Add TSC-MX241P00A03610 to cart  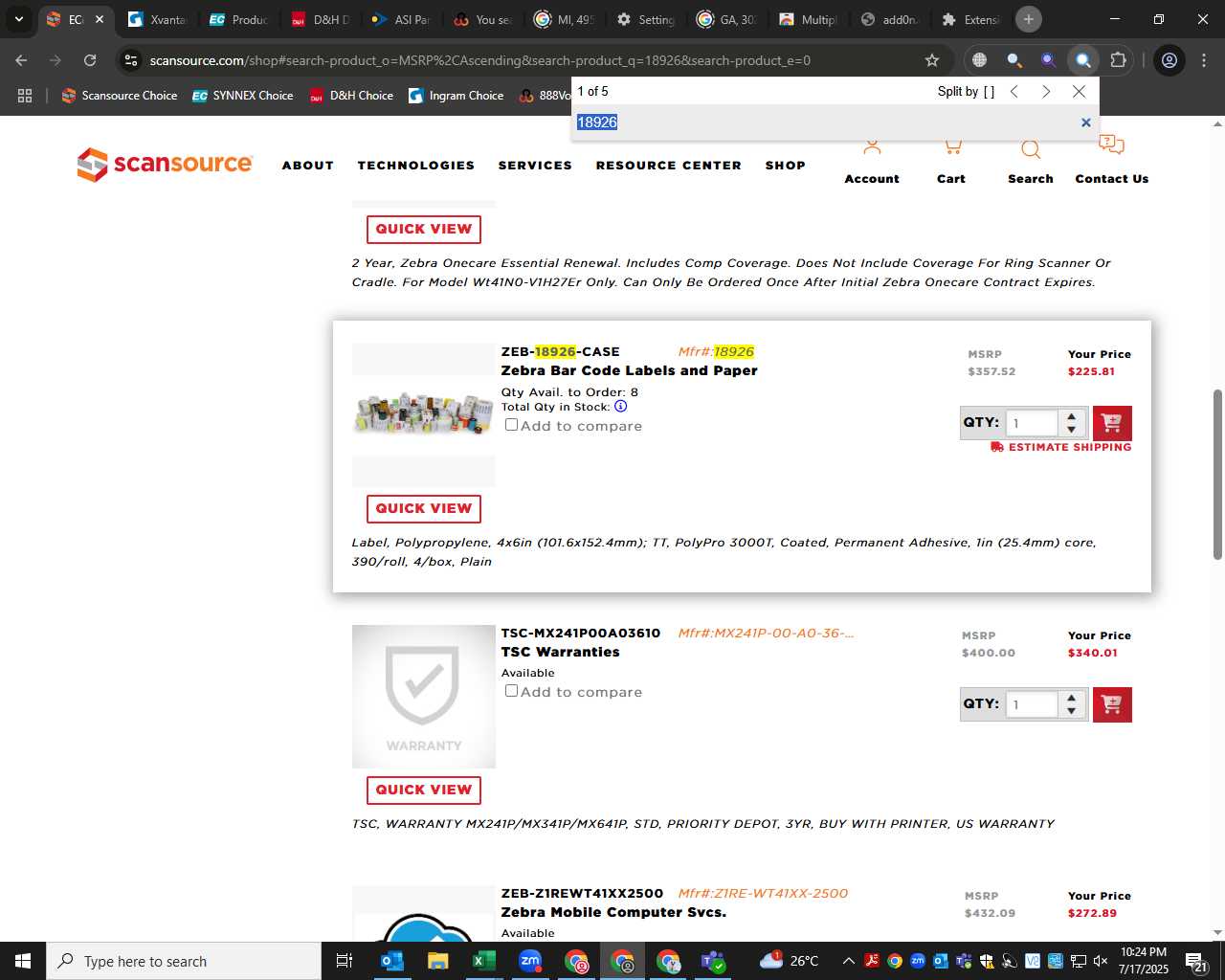pos(1112,704)
